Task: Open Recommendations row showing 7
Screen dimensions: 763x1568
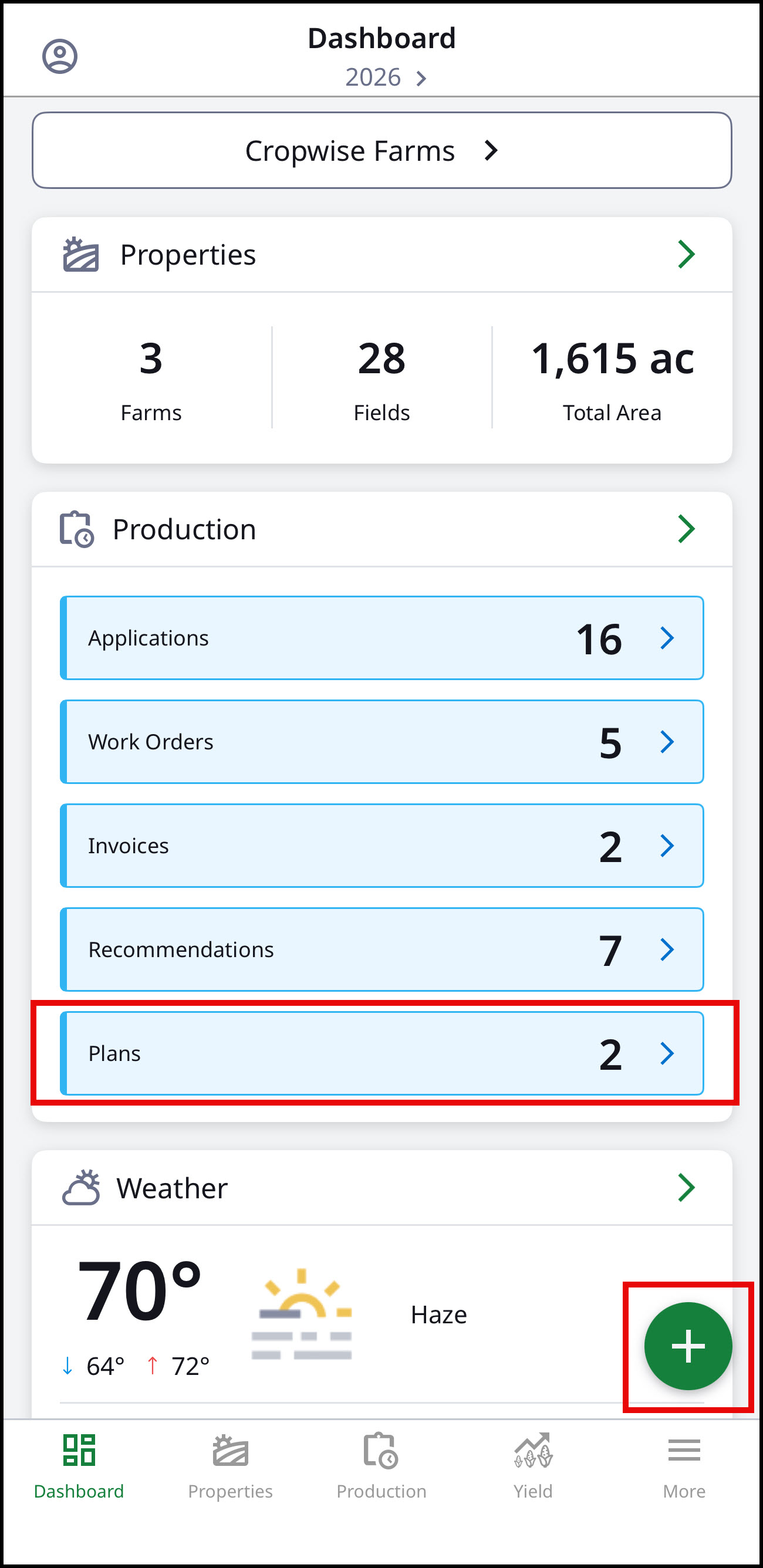Action: pos(382,949)
